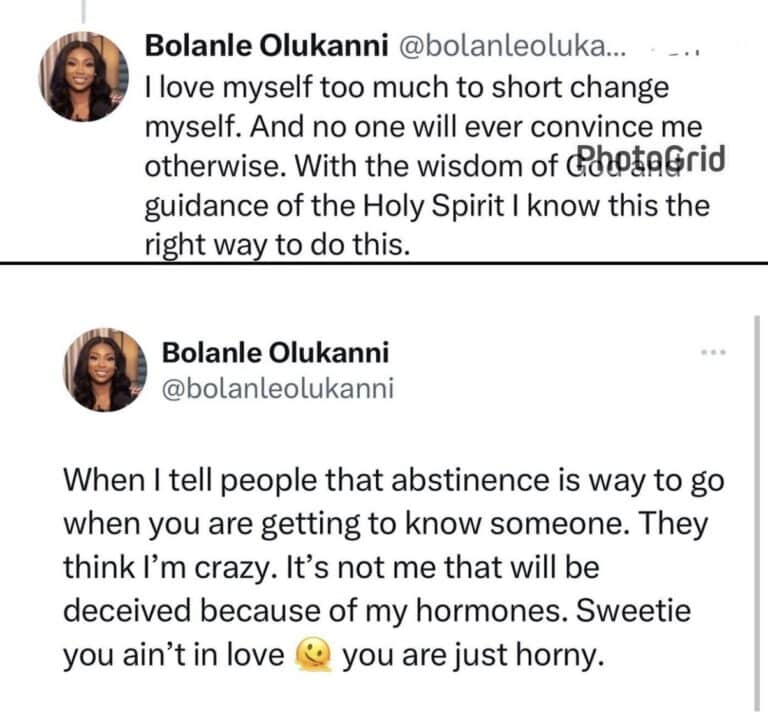Open the @bolanleolukanni handle link
This screenshot has width=768, height=714.
coord(277,387)
